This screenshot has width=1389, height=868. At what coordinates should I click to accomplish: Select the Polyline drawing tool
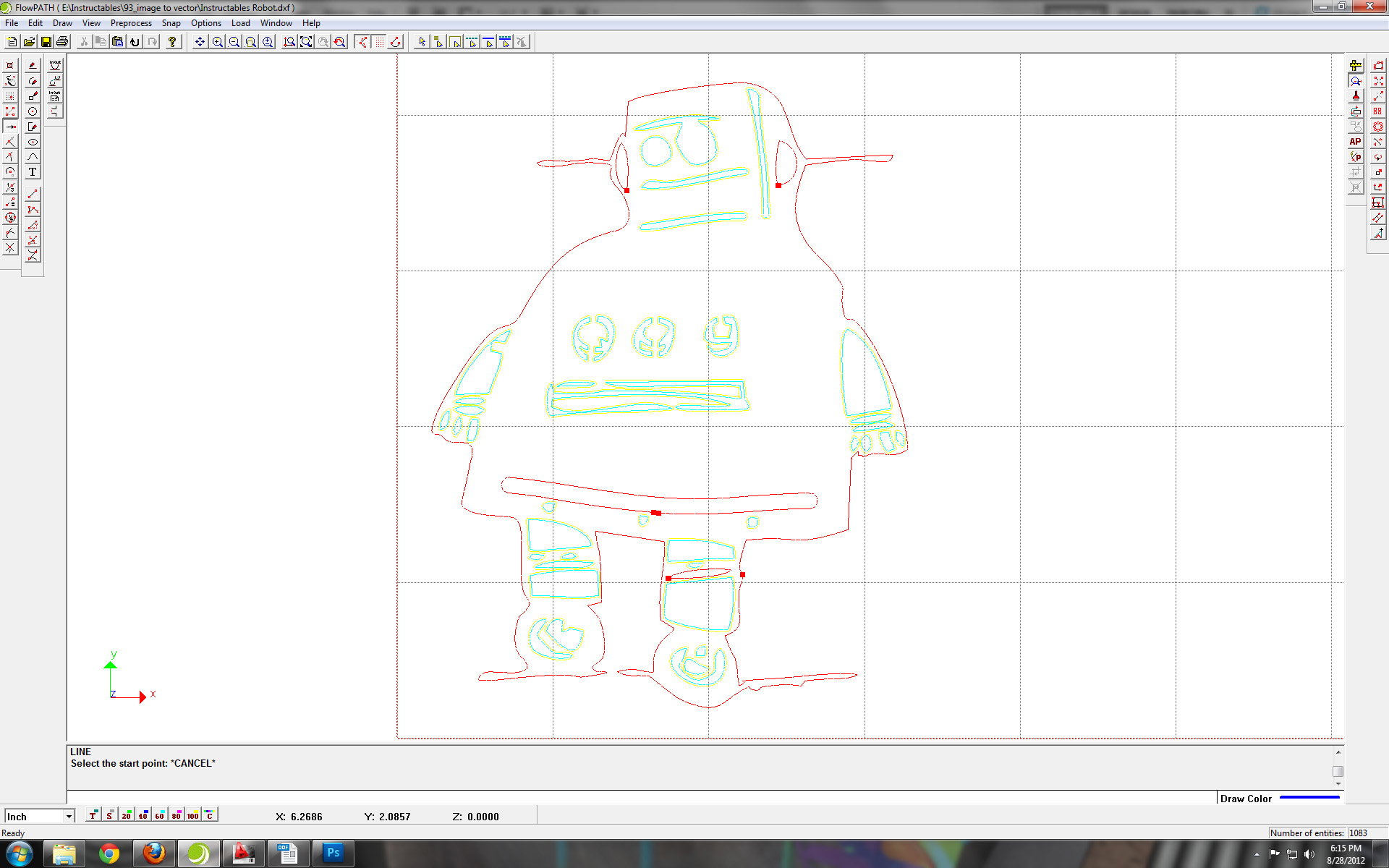[33, 210]
